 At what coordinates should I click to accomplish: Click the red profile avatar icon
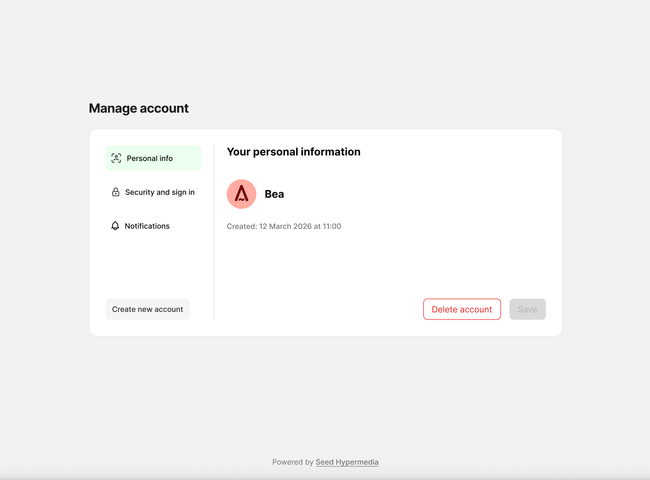[241, 194]
